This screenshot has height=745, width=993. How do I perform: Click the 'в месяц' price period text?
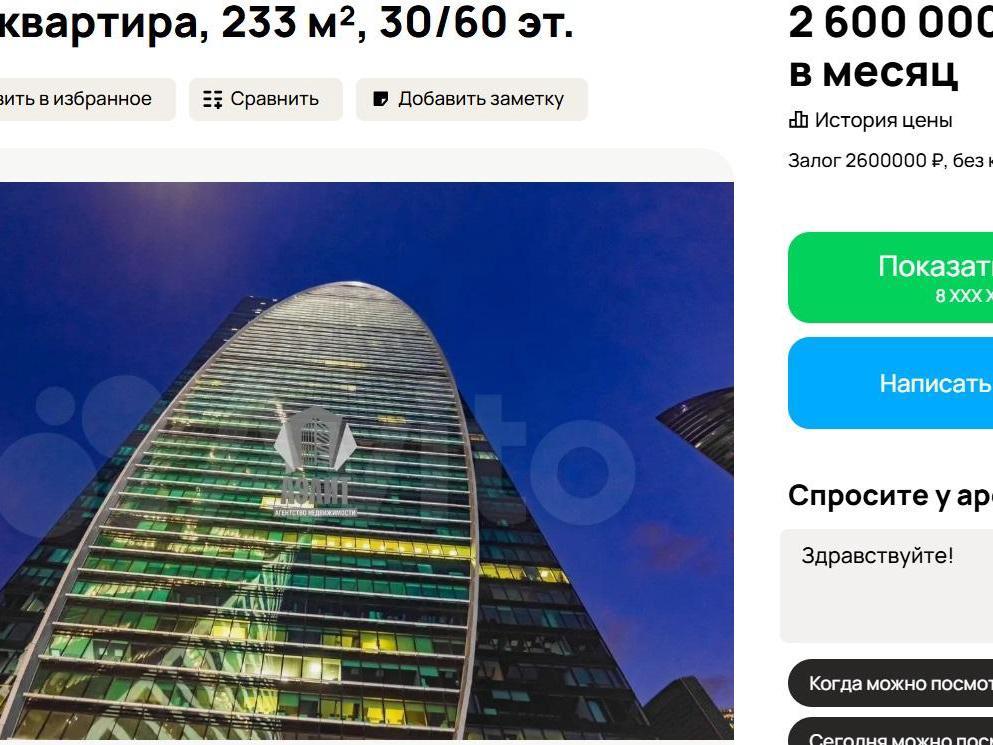pyautogui.click(x=873, y=72)
